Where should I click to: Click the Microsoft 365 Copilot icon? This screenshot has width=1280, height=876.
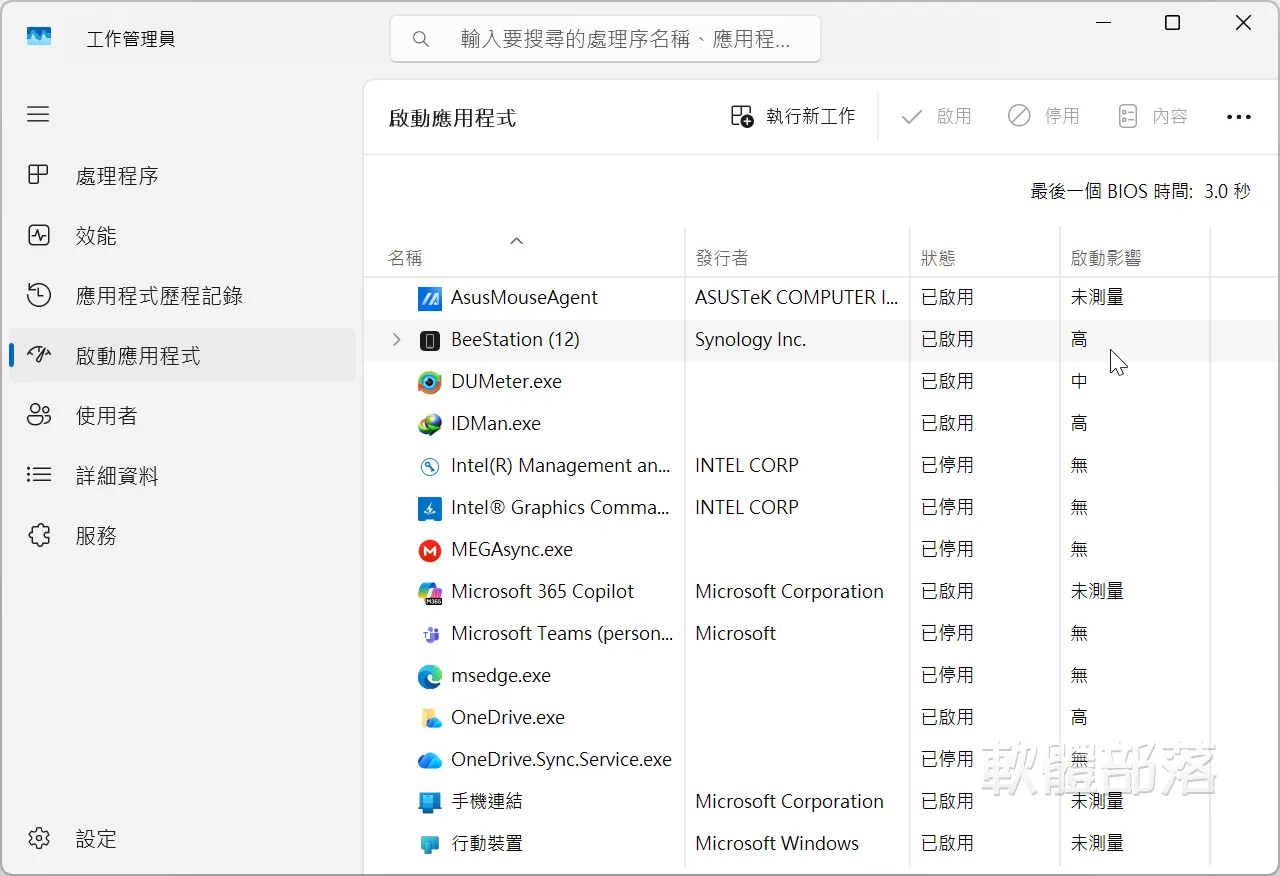[x=429, y=592]
